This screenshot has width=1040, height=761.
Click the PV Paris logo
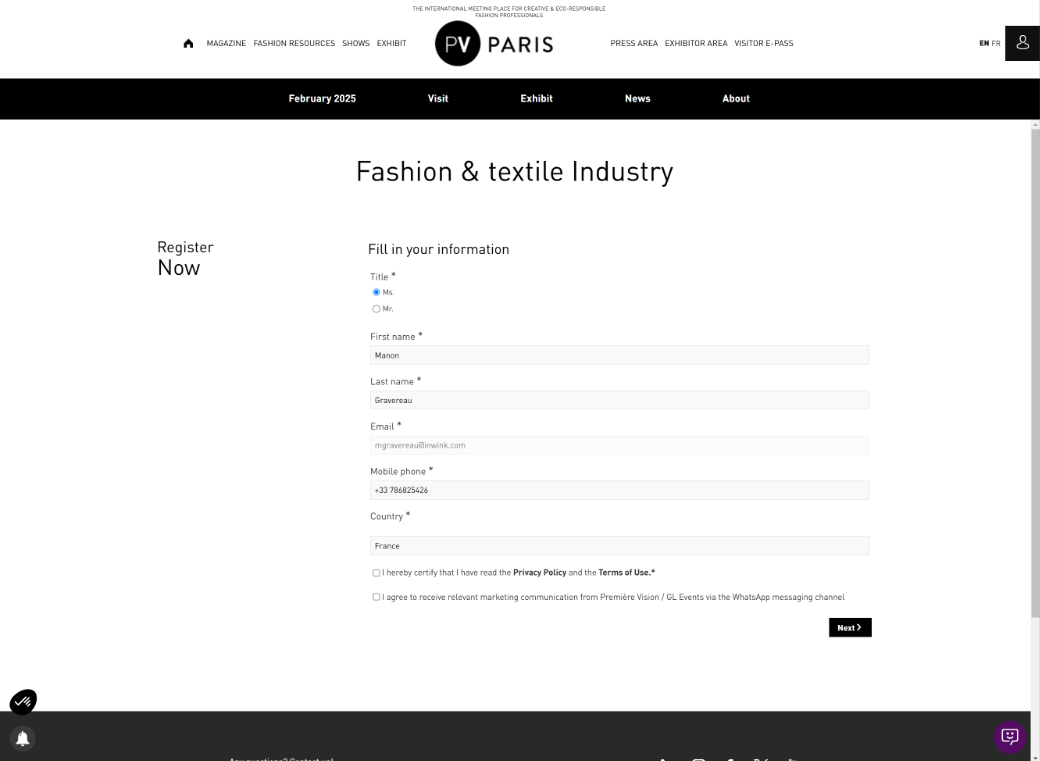(x=493, y=44)
